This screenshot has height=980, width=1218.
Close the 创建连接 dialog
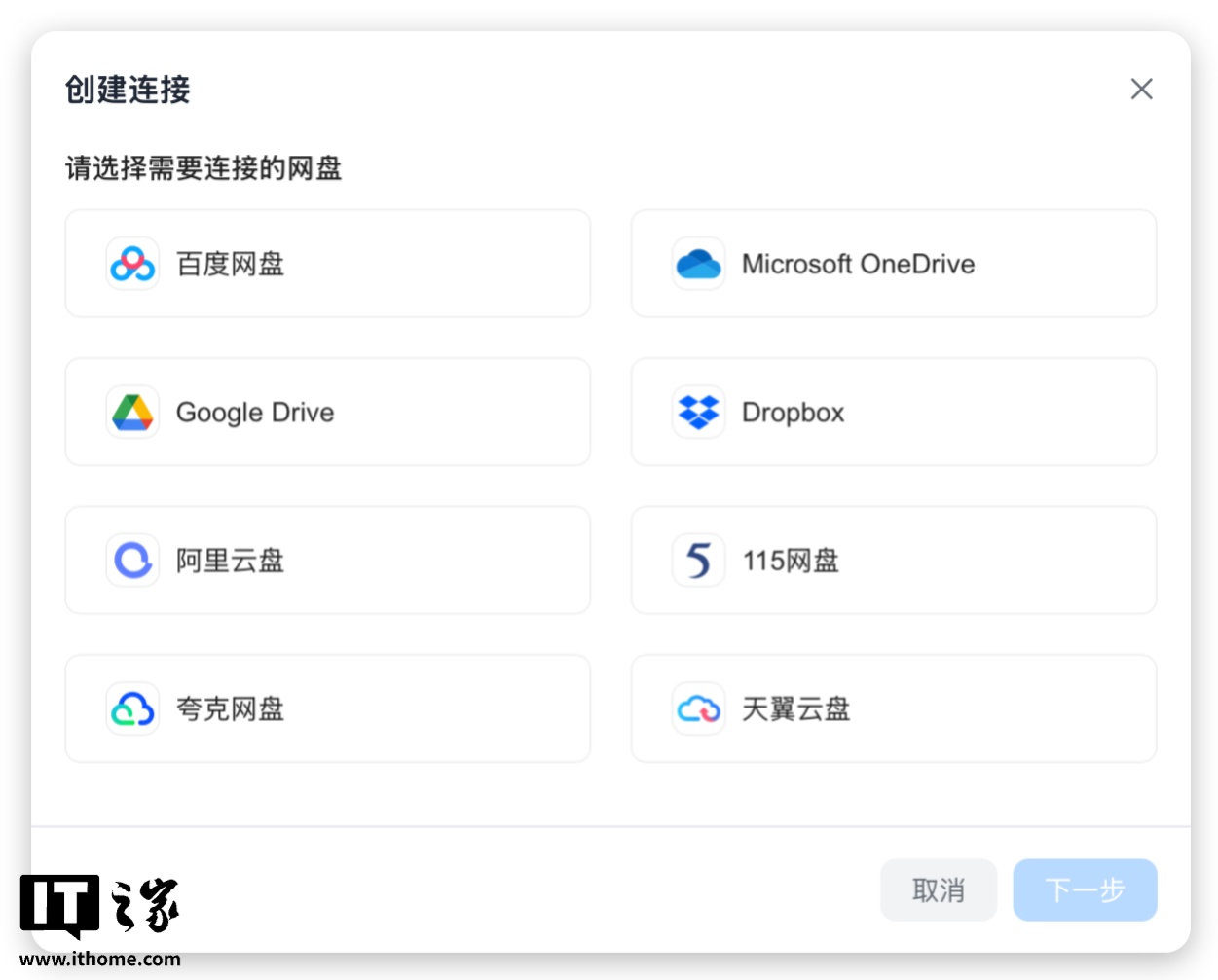coord(1141,89)
